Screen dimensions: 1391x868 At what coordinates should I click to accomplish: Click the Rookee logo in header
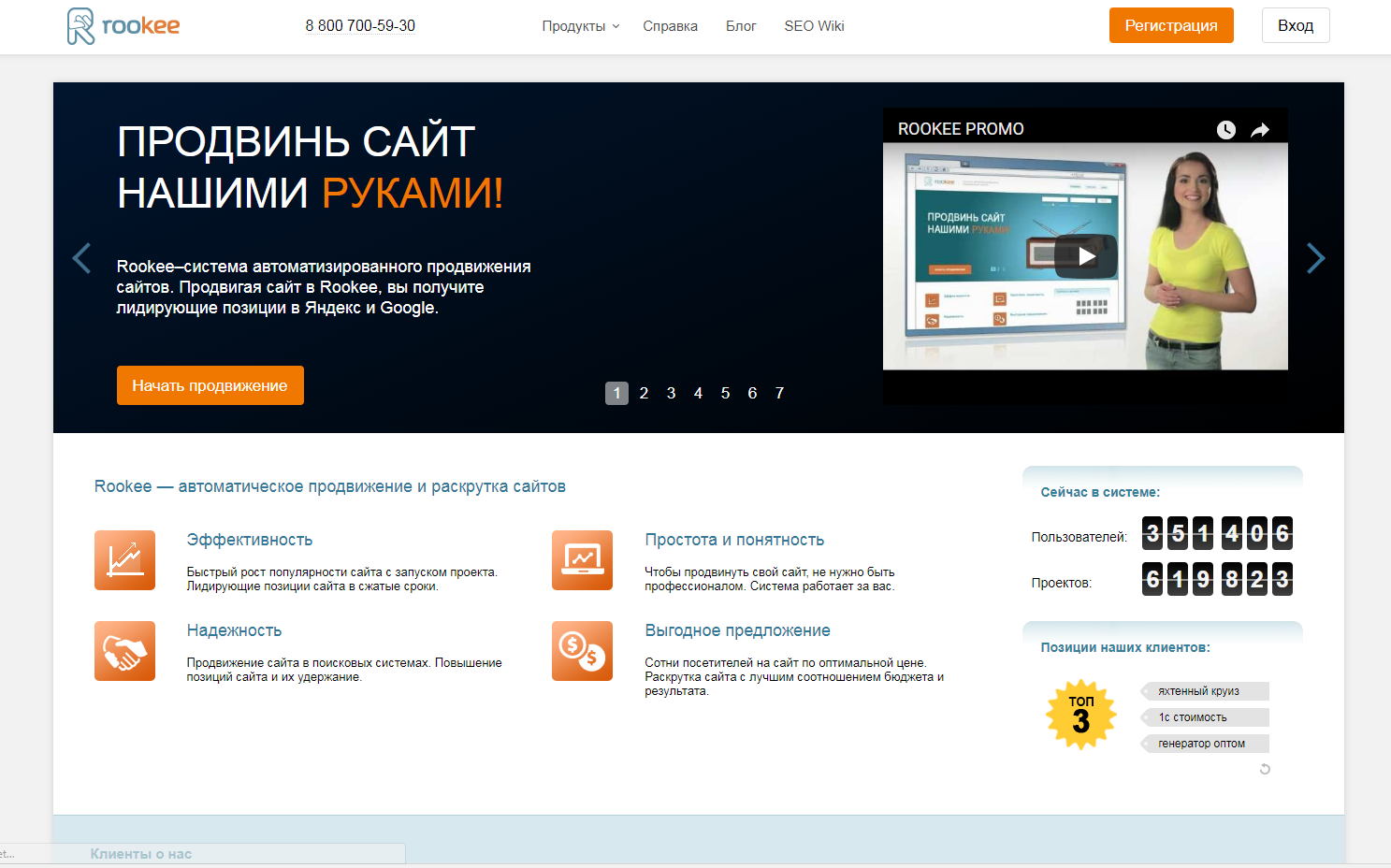(x=123, y=26)
